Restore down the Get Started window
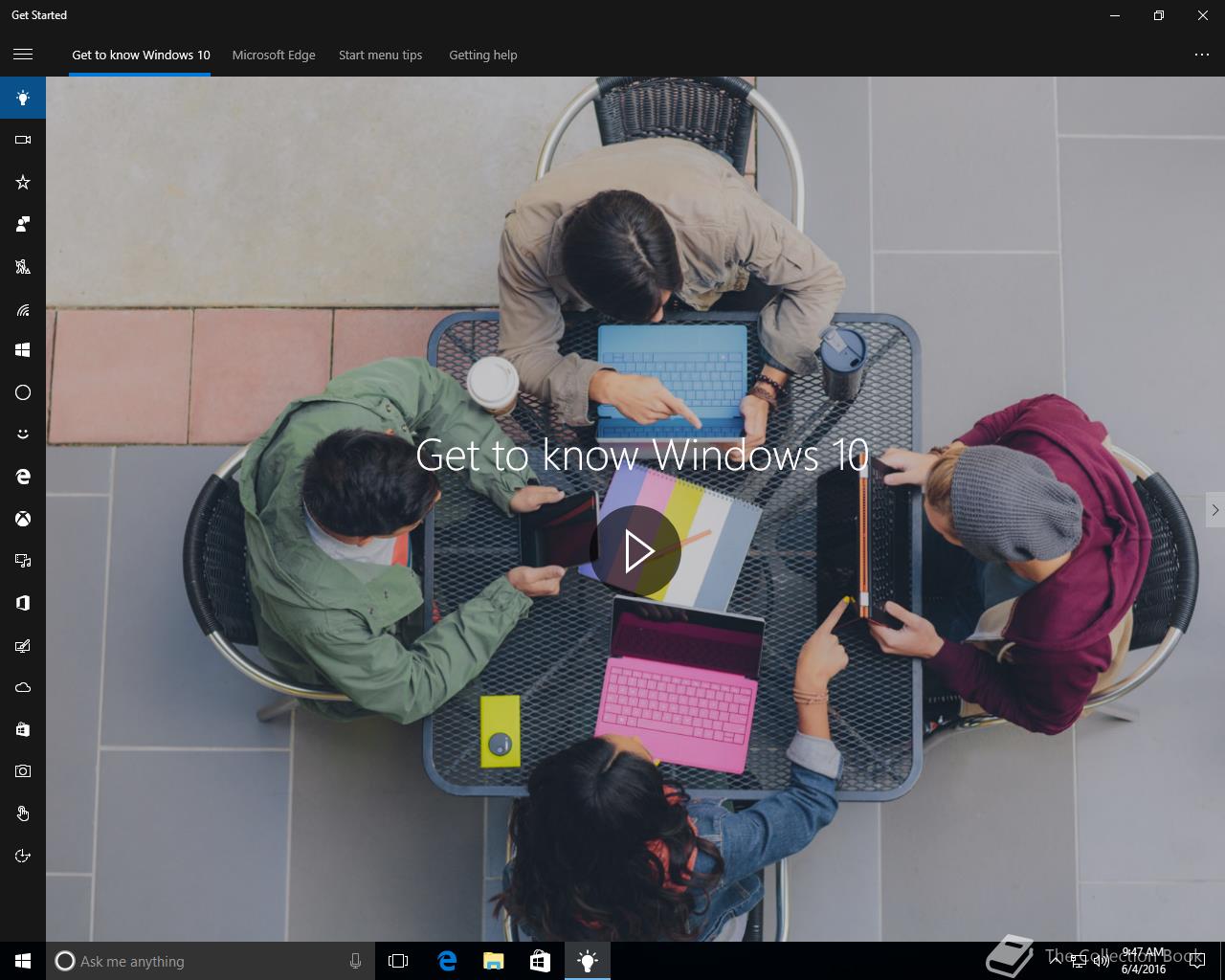 pos(1158,15)
